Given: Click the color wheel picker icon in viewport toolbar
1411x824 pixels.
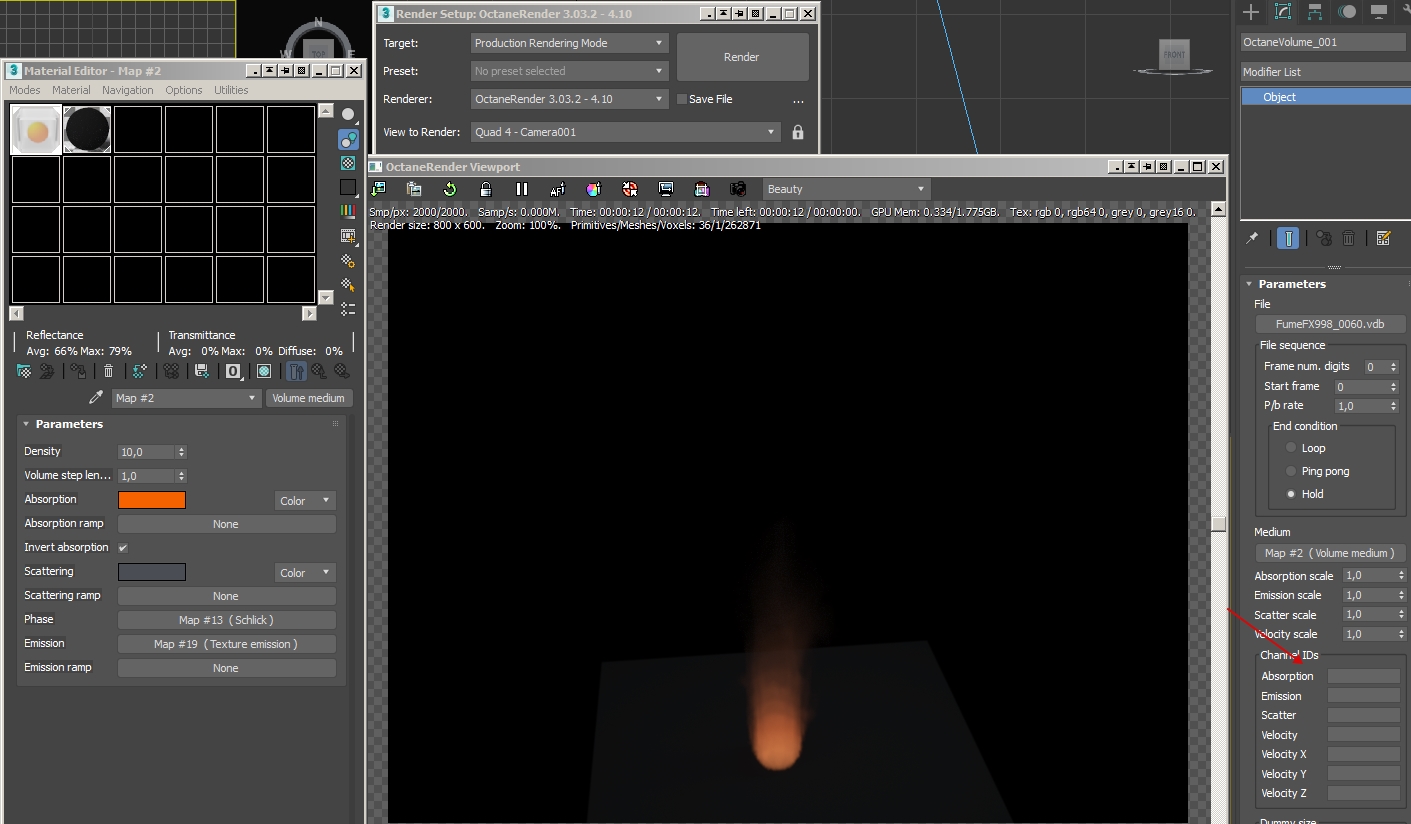Looking at the screenshot, I should pyautogui.click(x=594, y=189).
